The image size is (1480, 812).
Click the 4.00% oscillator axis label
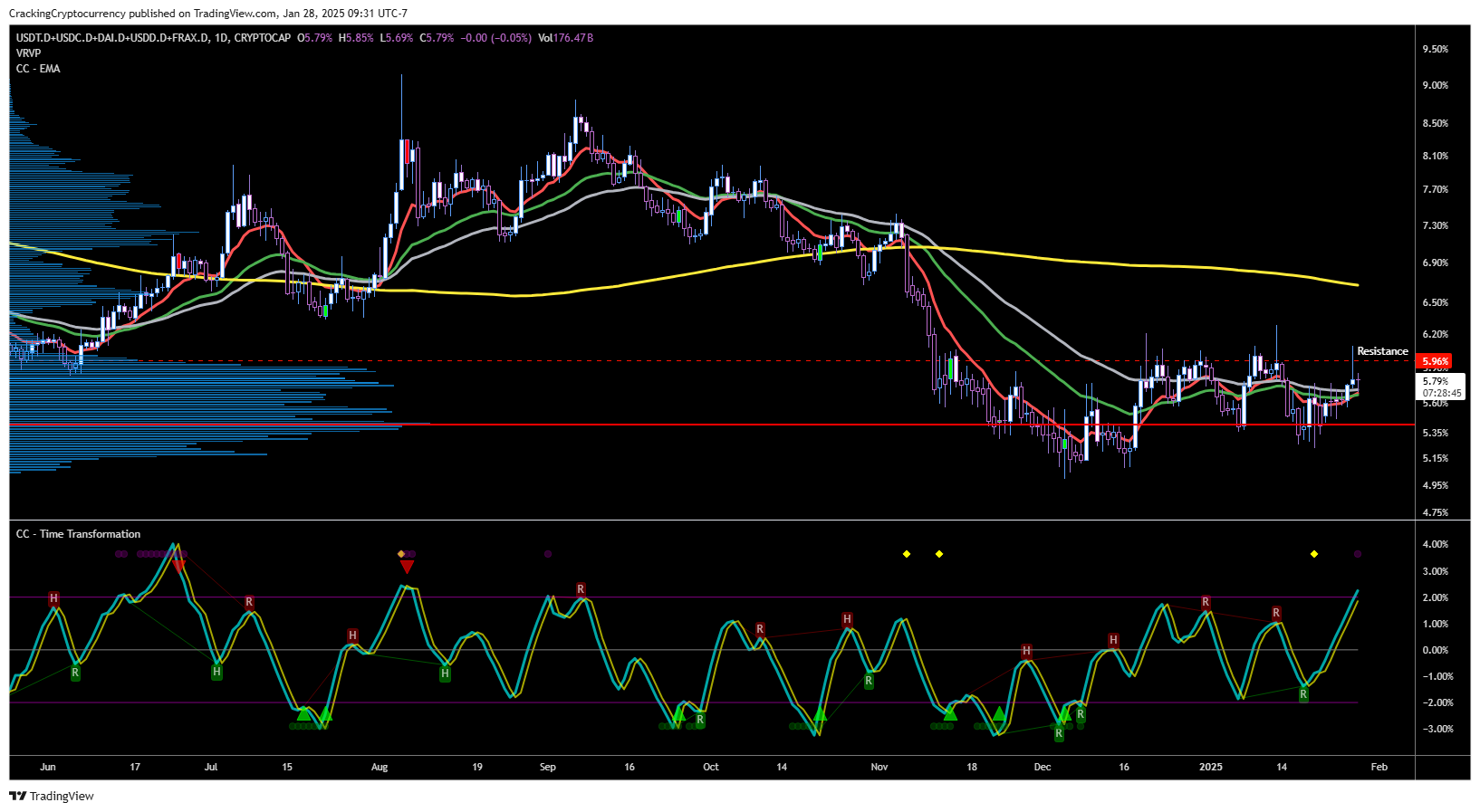click(1436, 544)
